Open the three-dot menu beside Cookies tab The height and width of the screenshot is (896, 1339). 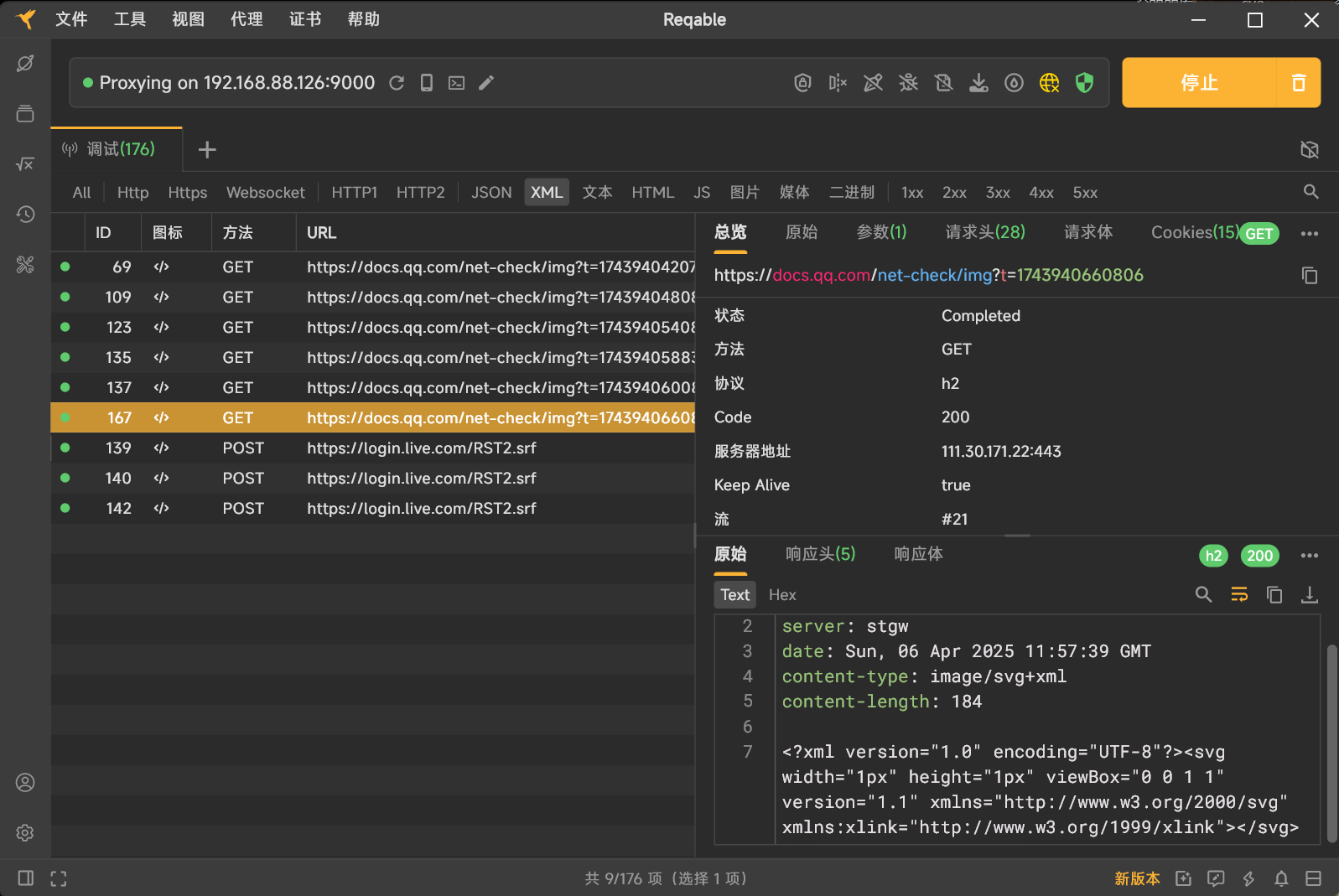(x=1309, y=234)
